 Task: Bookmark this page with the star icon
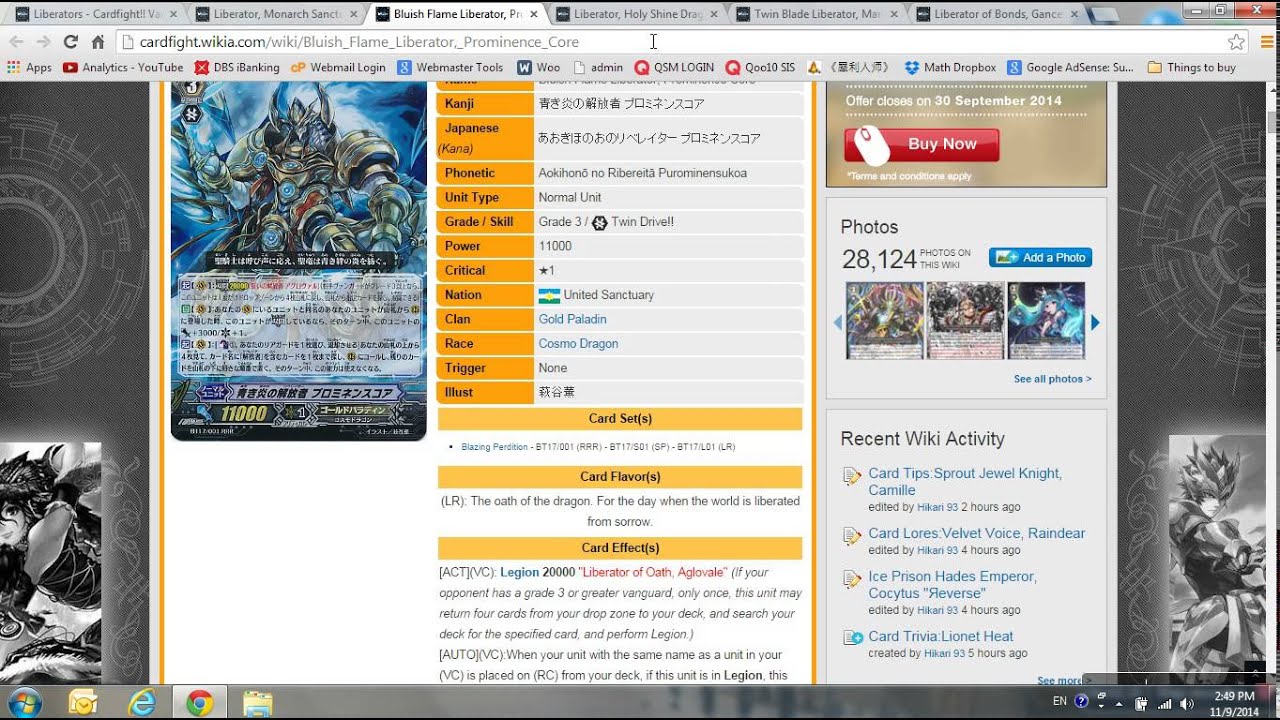[1237, 42]
